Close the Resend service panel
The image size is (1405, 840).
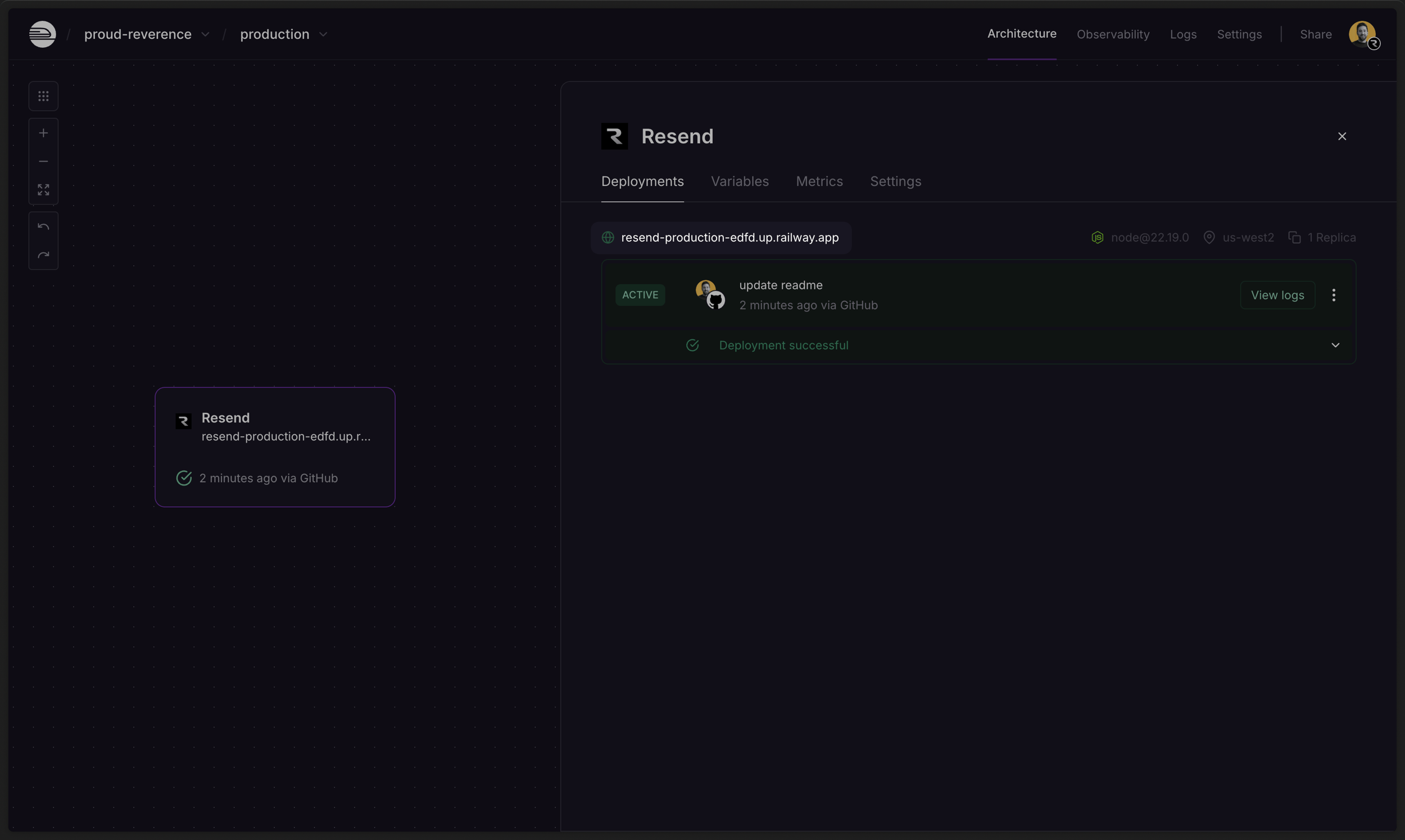coord(1341,137)
